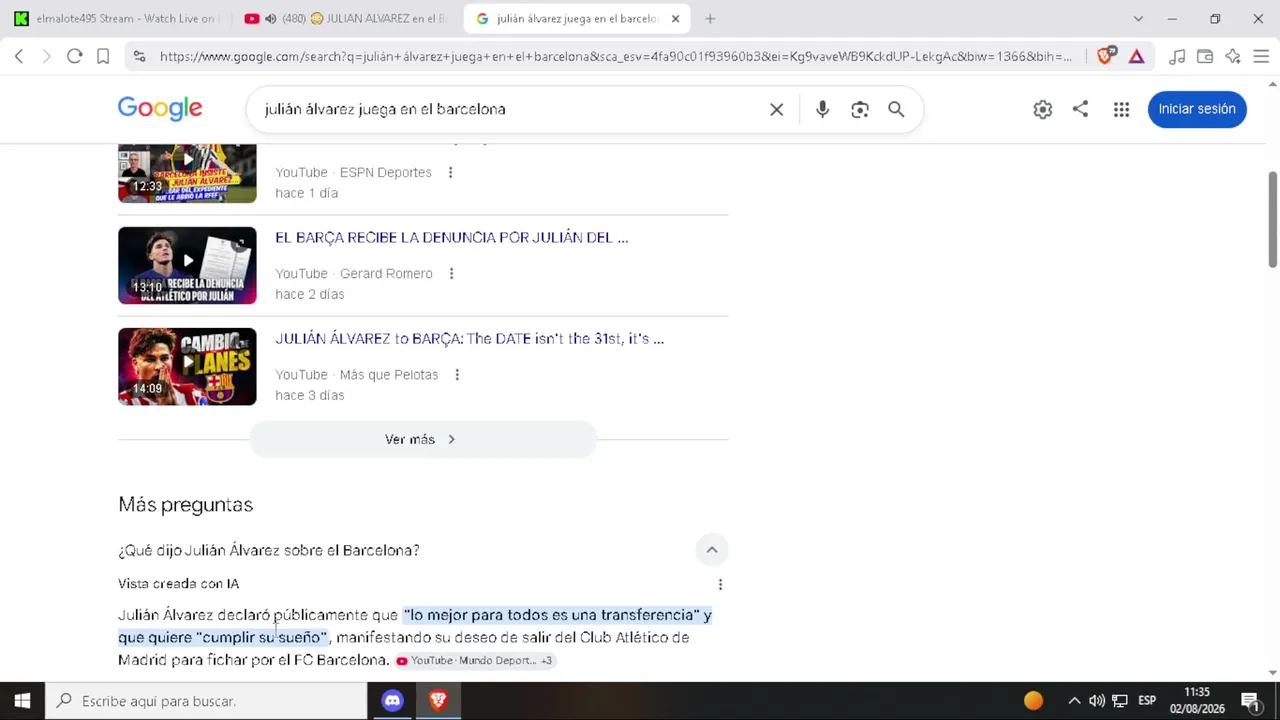Play the ESPN Deportes video thumbnail

[x=187, y=173]
